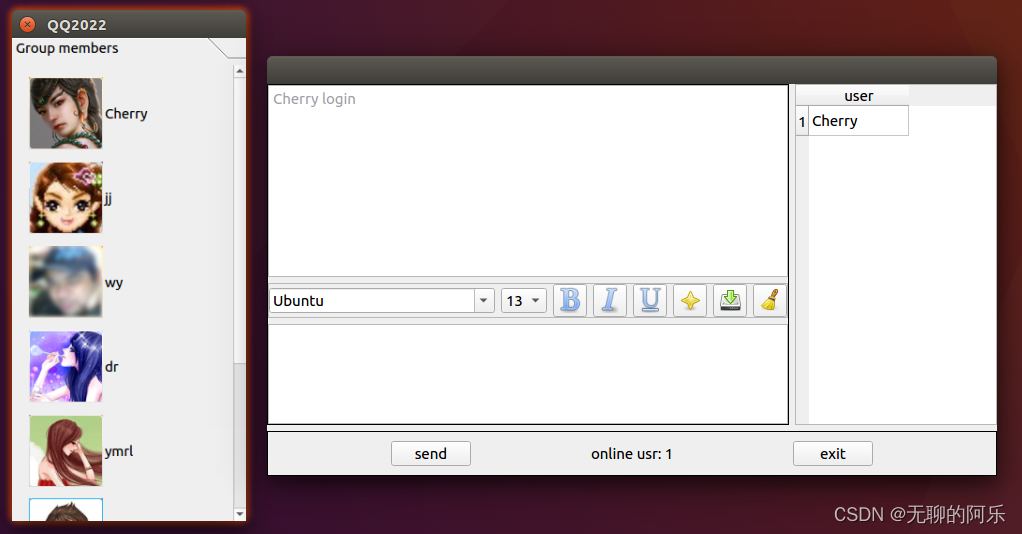
Task: Click the member list scroll down arrow
Action: [x=240, y=514]
